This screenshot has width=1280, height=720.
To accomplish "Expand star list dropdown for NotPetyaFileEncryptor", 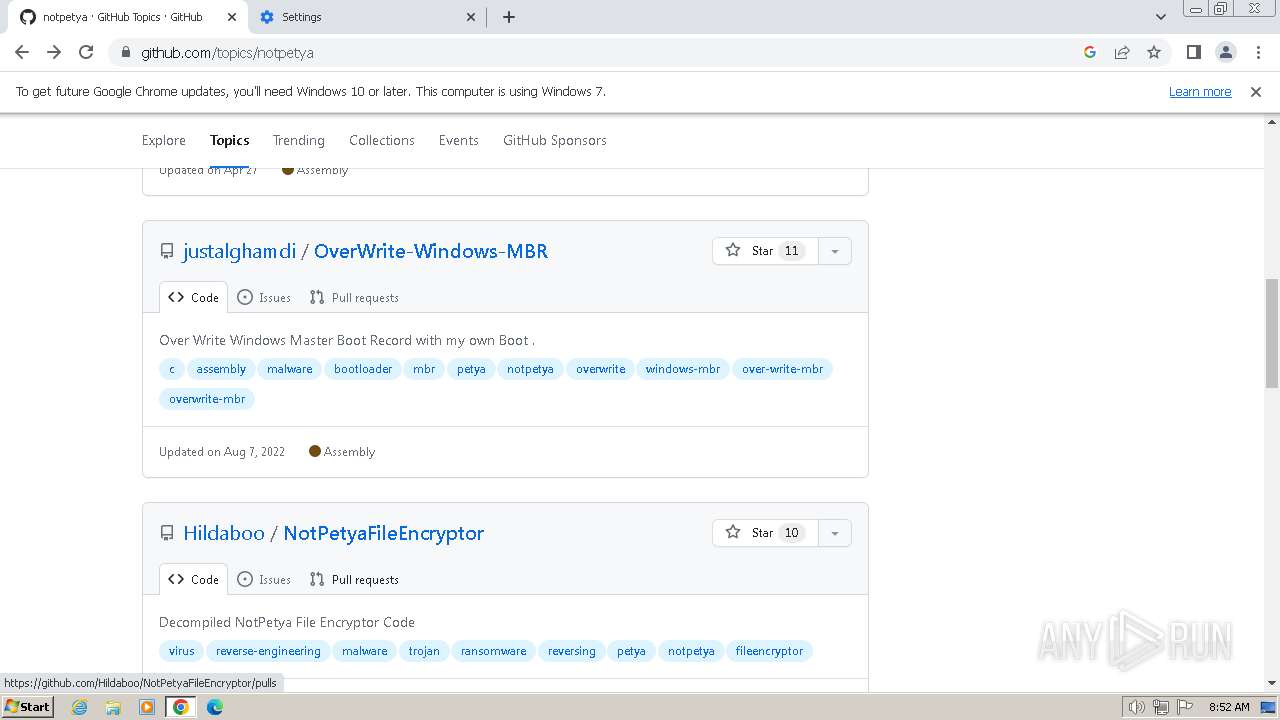I will click(834, 533).
